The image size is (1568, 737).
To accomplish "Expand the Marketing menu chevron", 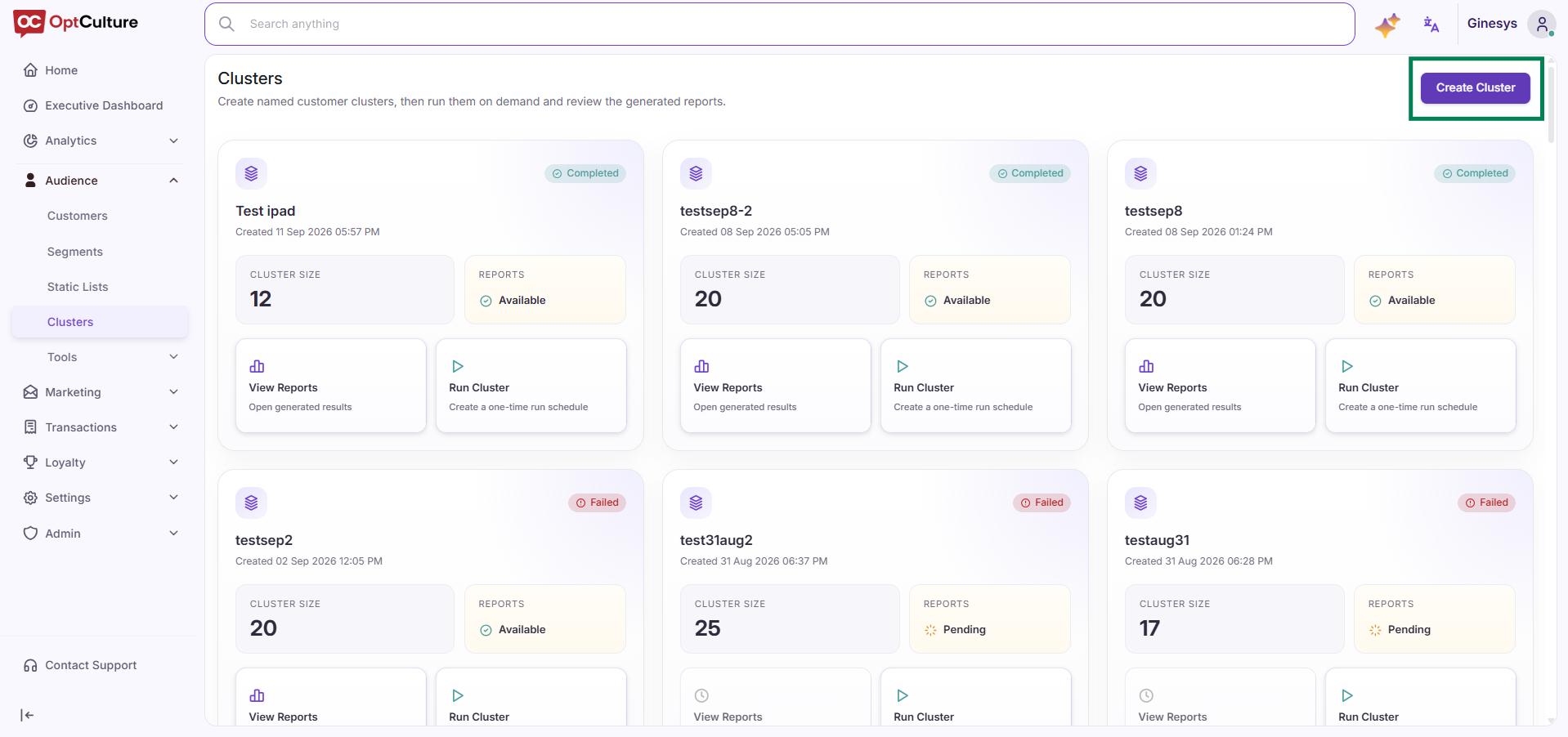I will point(173,392).
